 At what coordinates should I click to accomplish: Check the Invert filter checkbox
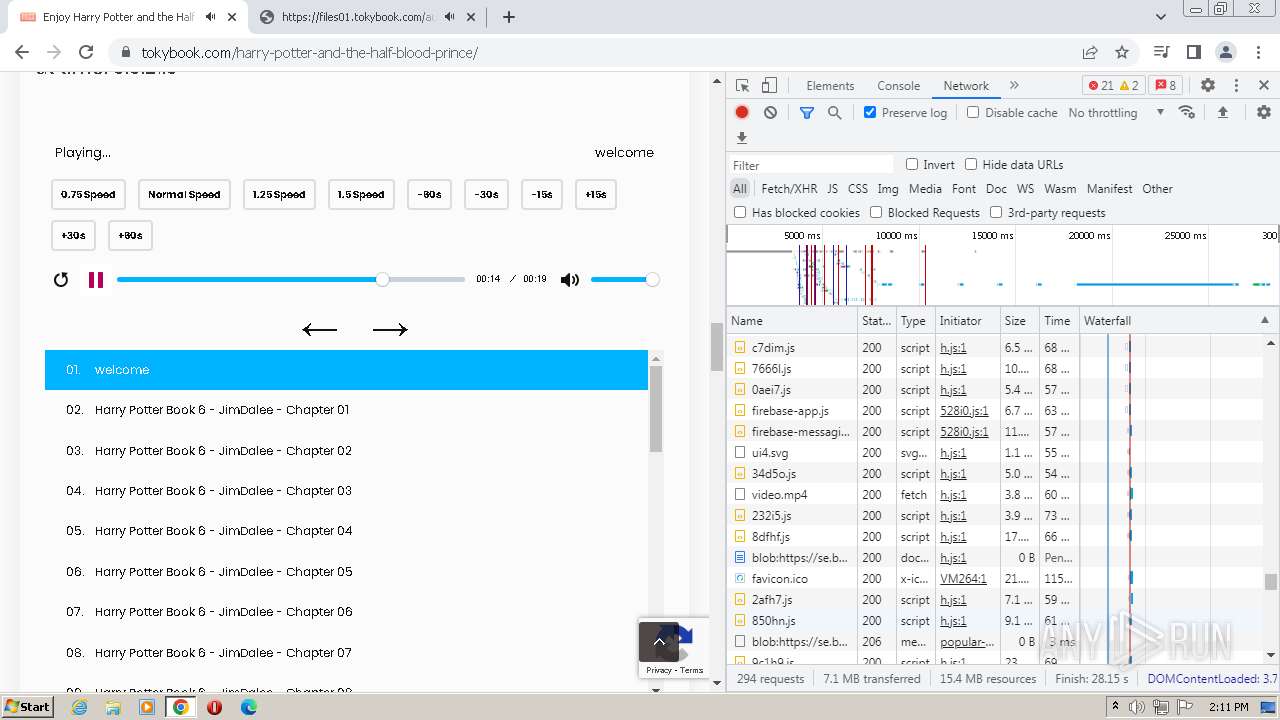tap(912, 164)
